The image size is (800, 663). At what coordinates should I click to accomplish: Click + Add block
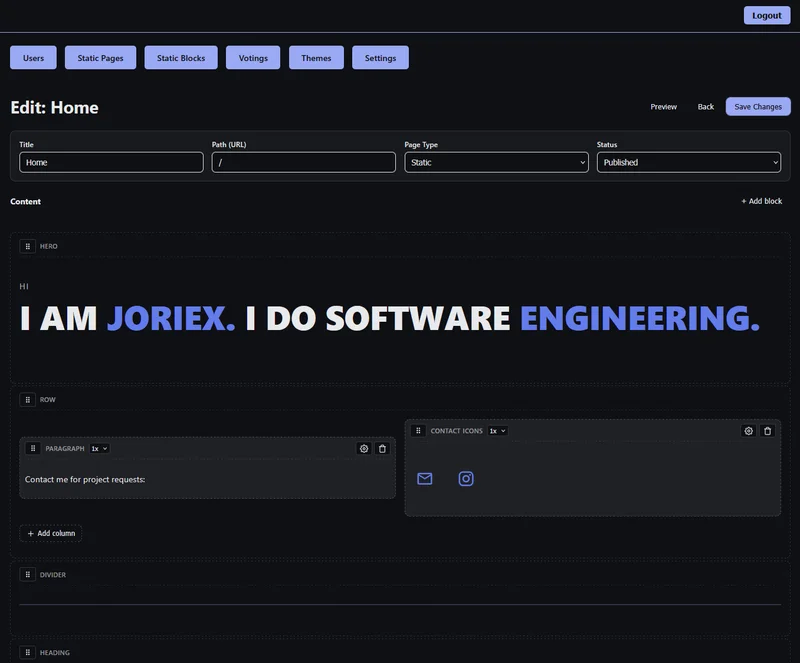[762, 201]
